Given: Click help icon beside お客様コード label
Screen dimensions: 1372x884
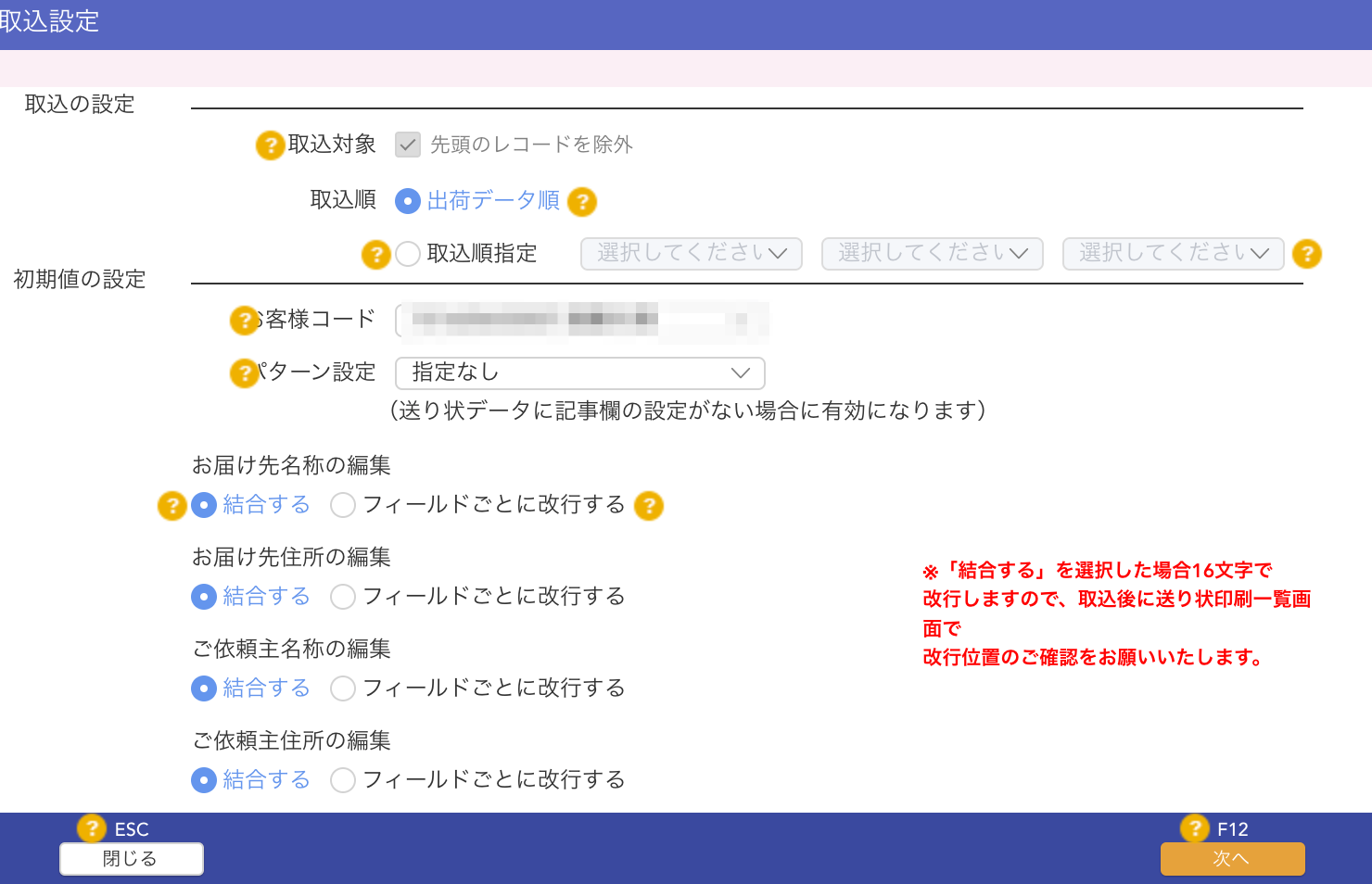Looking at the screenshot, I should point(244,321).
